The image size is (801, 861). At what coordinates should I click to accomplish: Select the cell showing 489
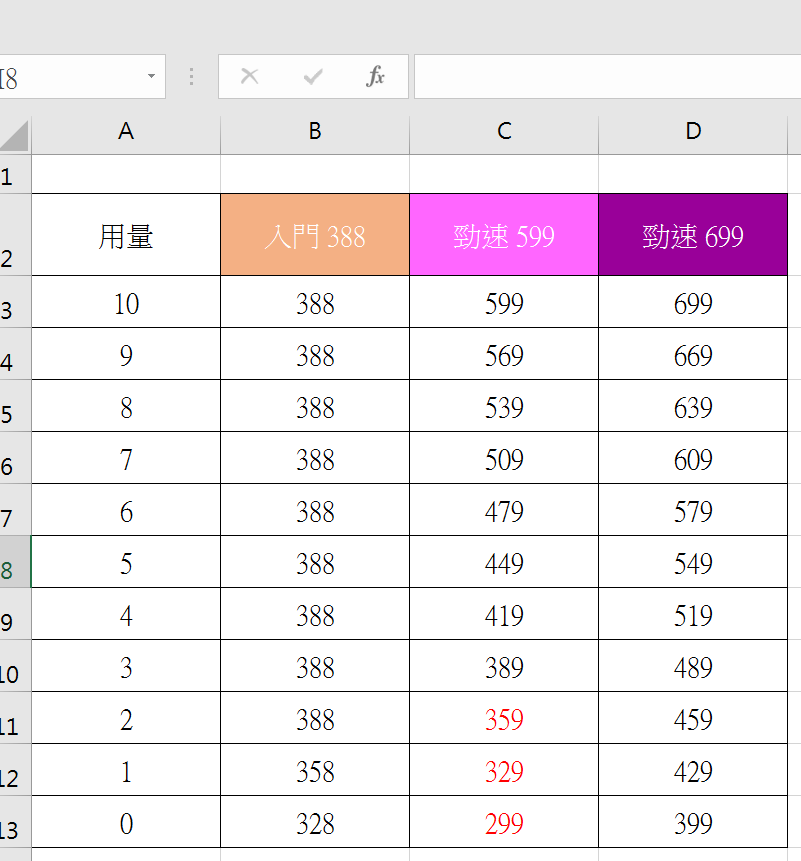pyautogui.click(x=692, y=665)
